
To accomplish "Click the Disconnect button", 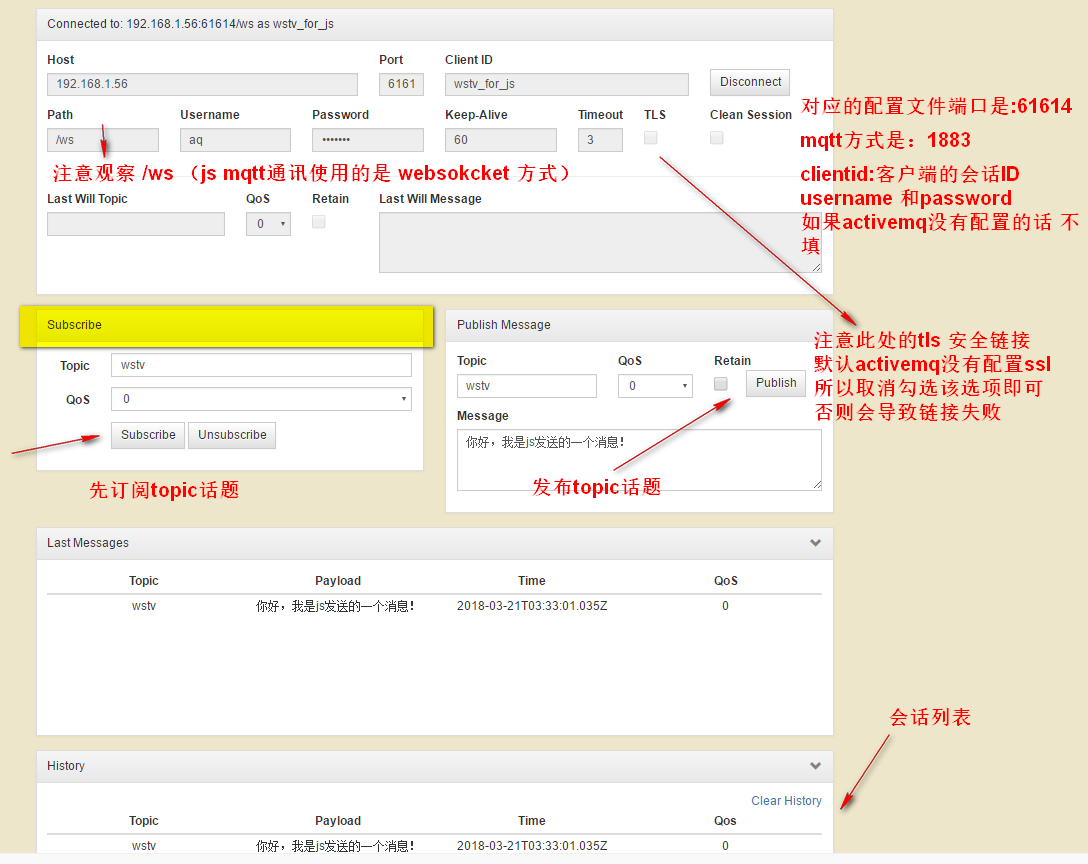I will click(x=750, y=82).
